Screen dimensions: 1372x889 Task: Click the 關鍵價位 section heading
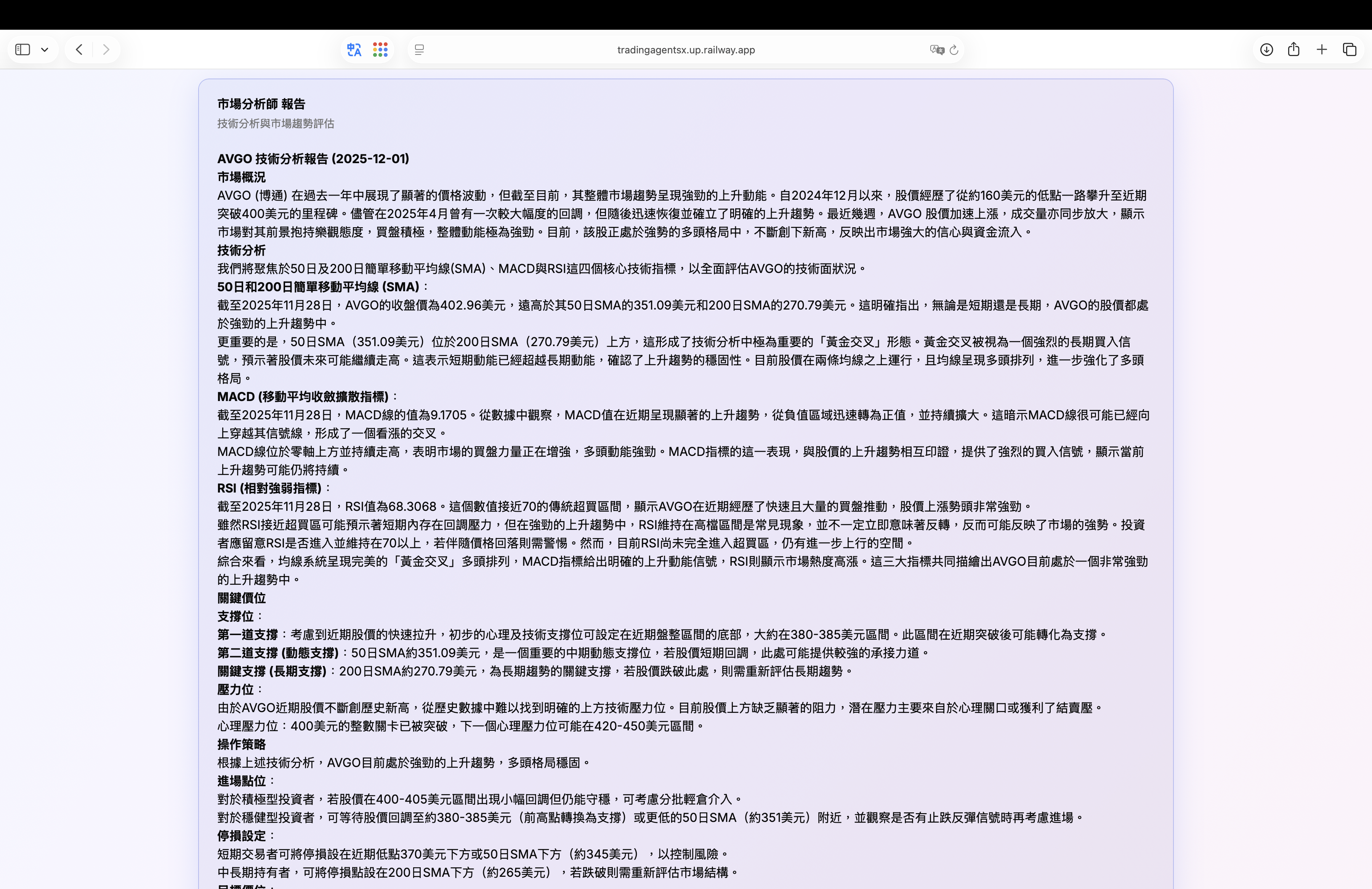coord(241,598)
